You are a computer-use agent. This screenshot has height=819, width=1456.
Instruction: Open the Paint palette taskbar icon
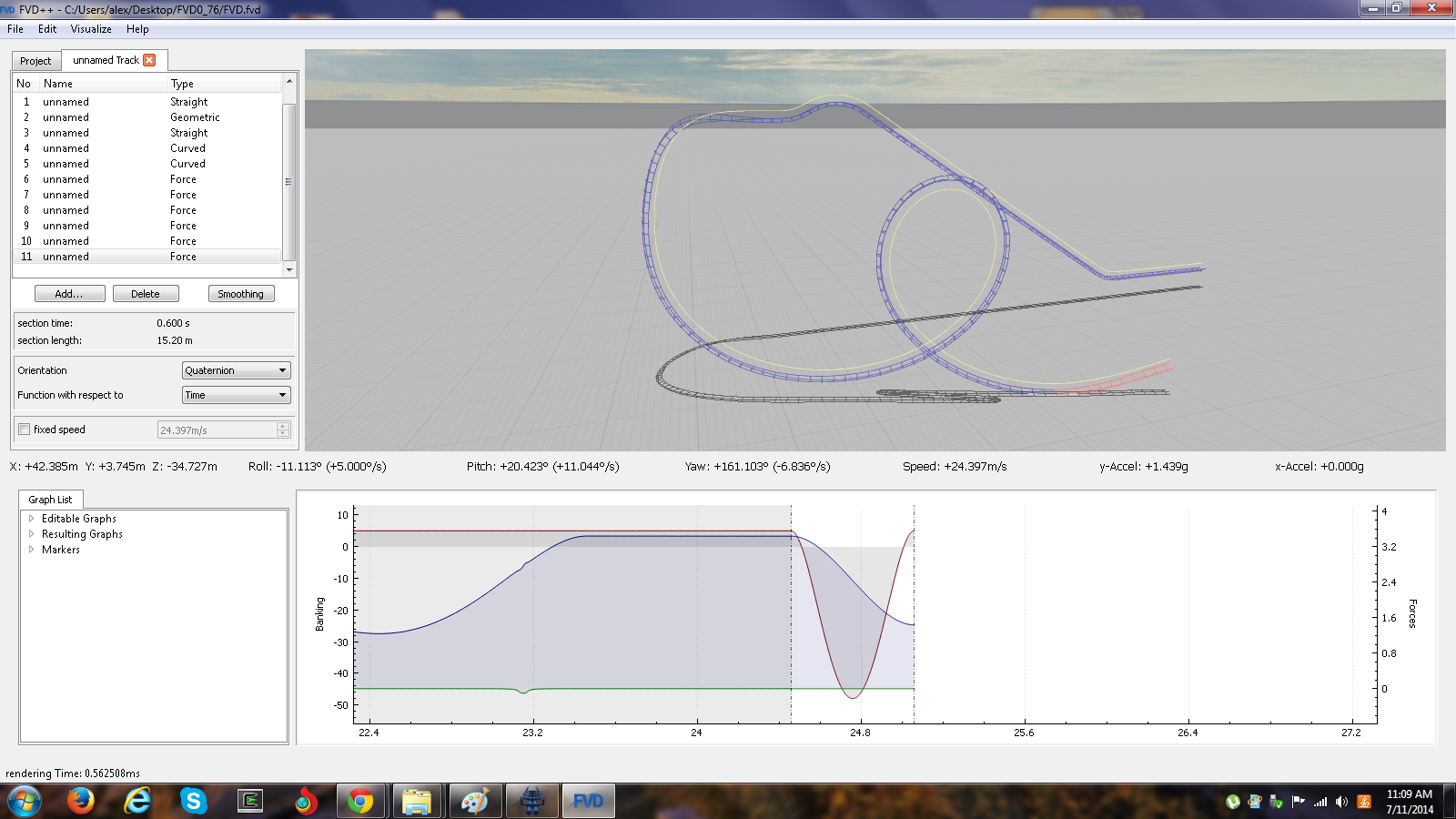474,801
